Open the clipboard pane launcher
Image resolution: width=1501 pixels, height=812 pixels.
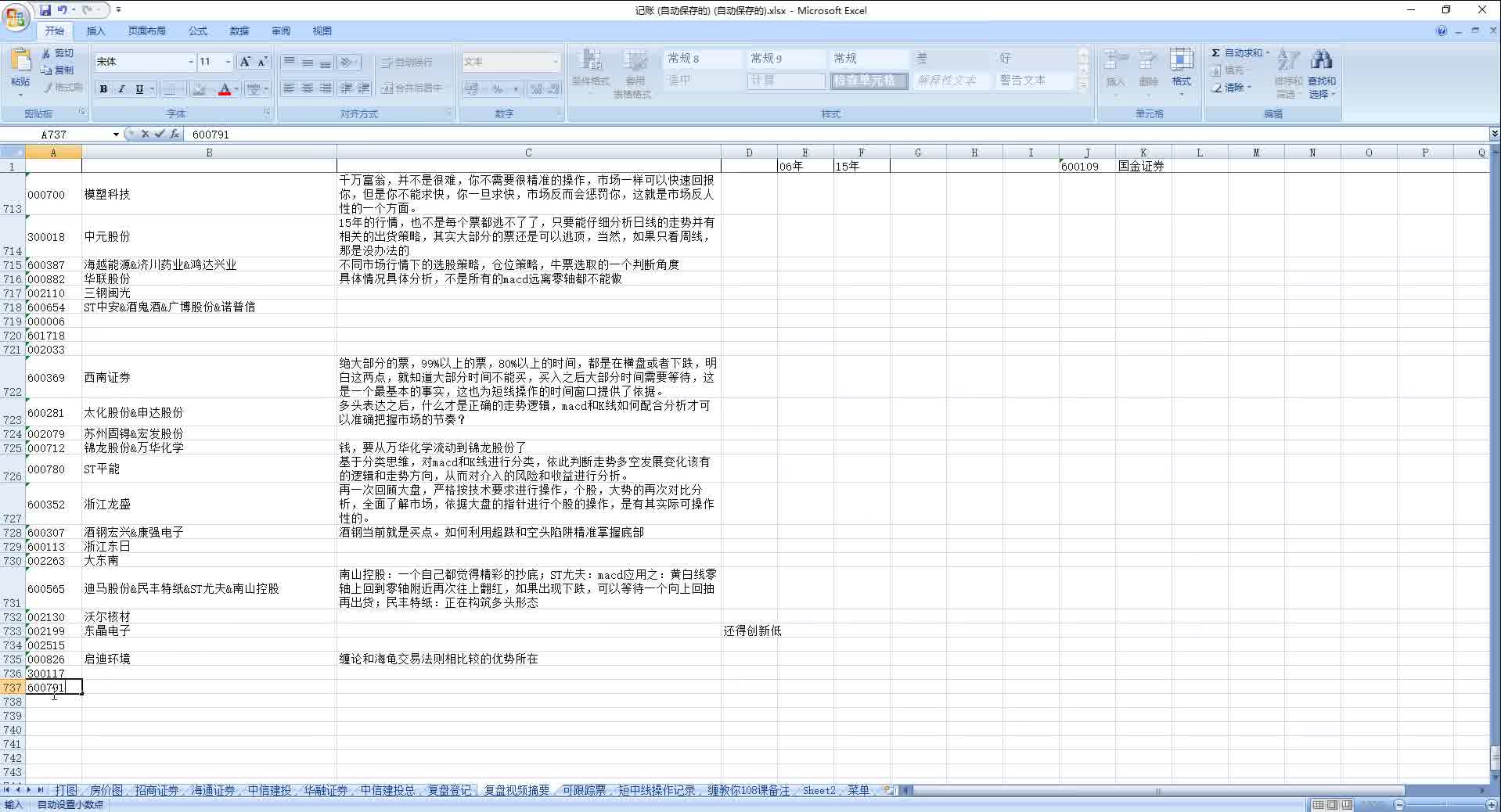click(x=81, y=113)
